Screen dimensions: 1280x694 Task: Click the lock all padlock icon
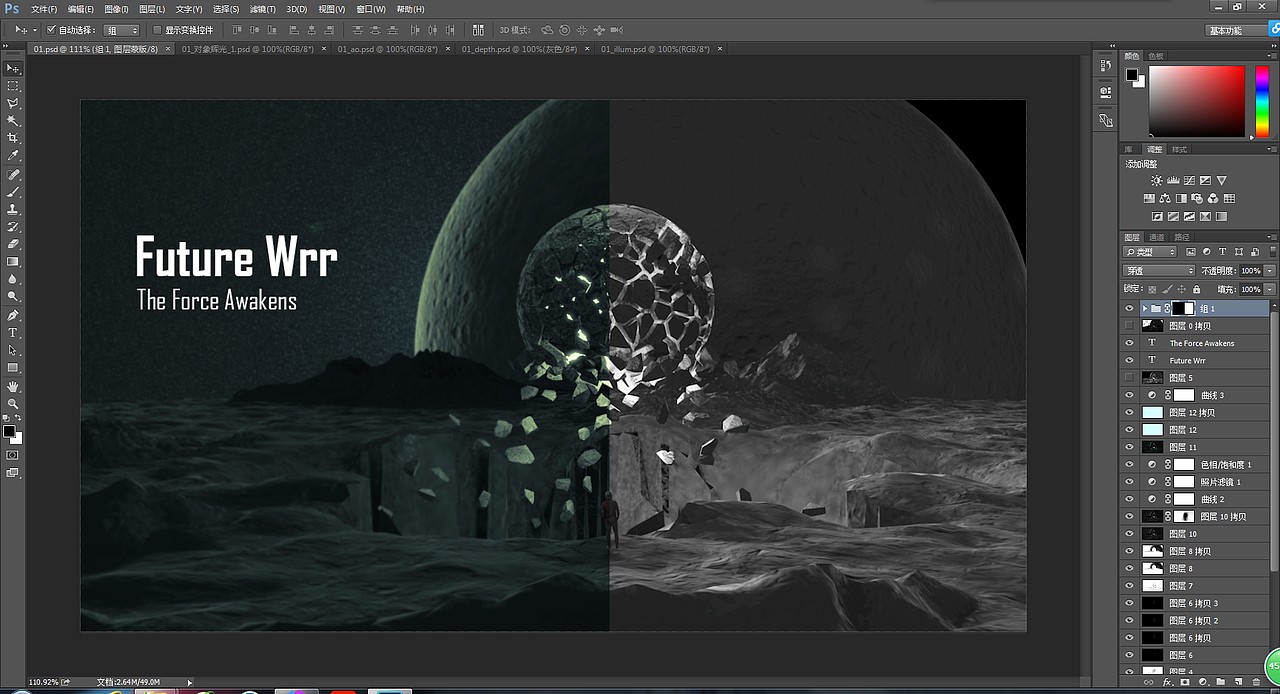[x=1196, y=289]
